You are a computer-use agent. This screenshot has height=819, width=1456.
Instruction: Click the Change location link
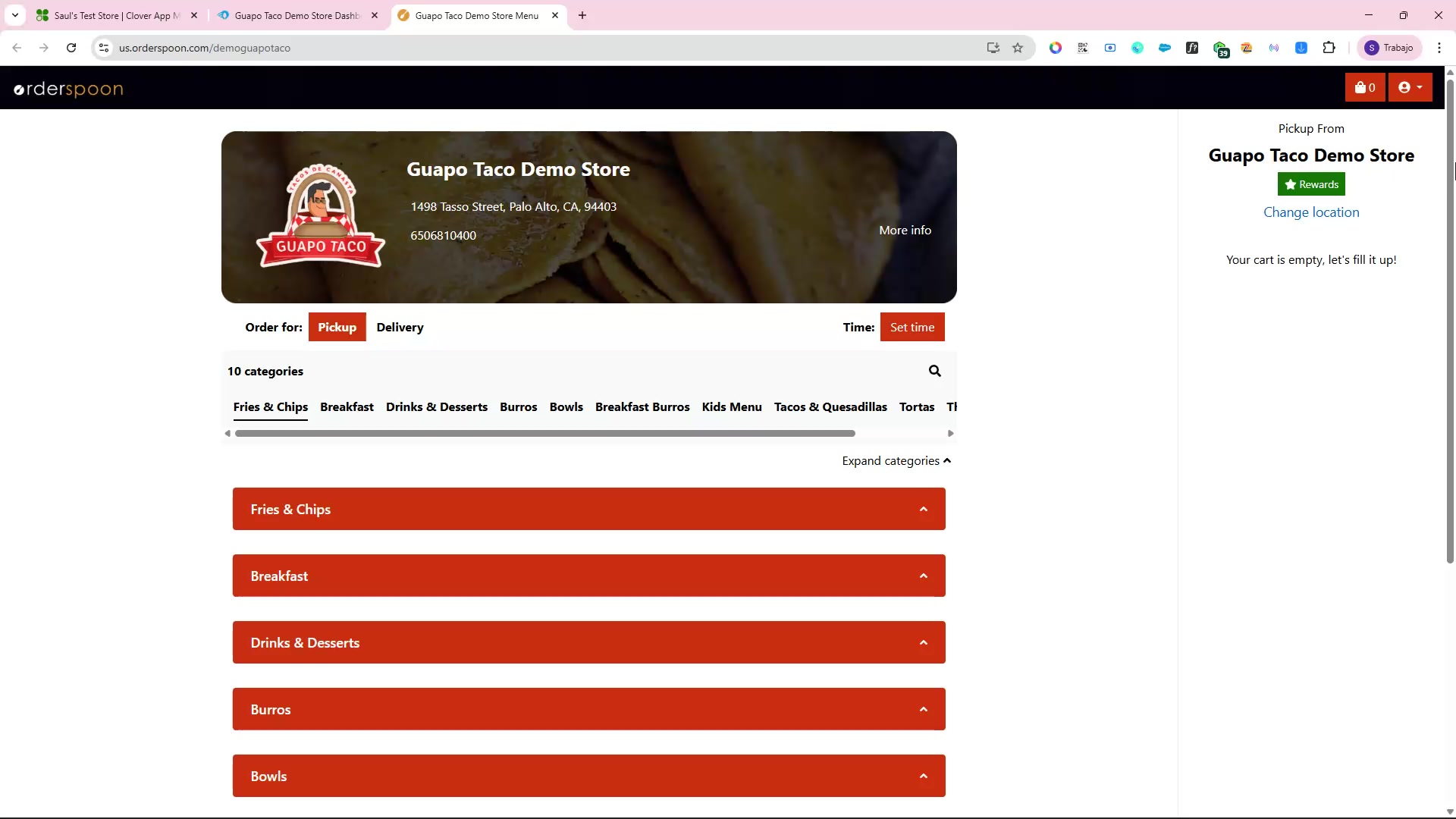coord(1310,212)
